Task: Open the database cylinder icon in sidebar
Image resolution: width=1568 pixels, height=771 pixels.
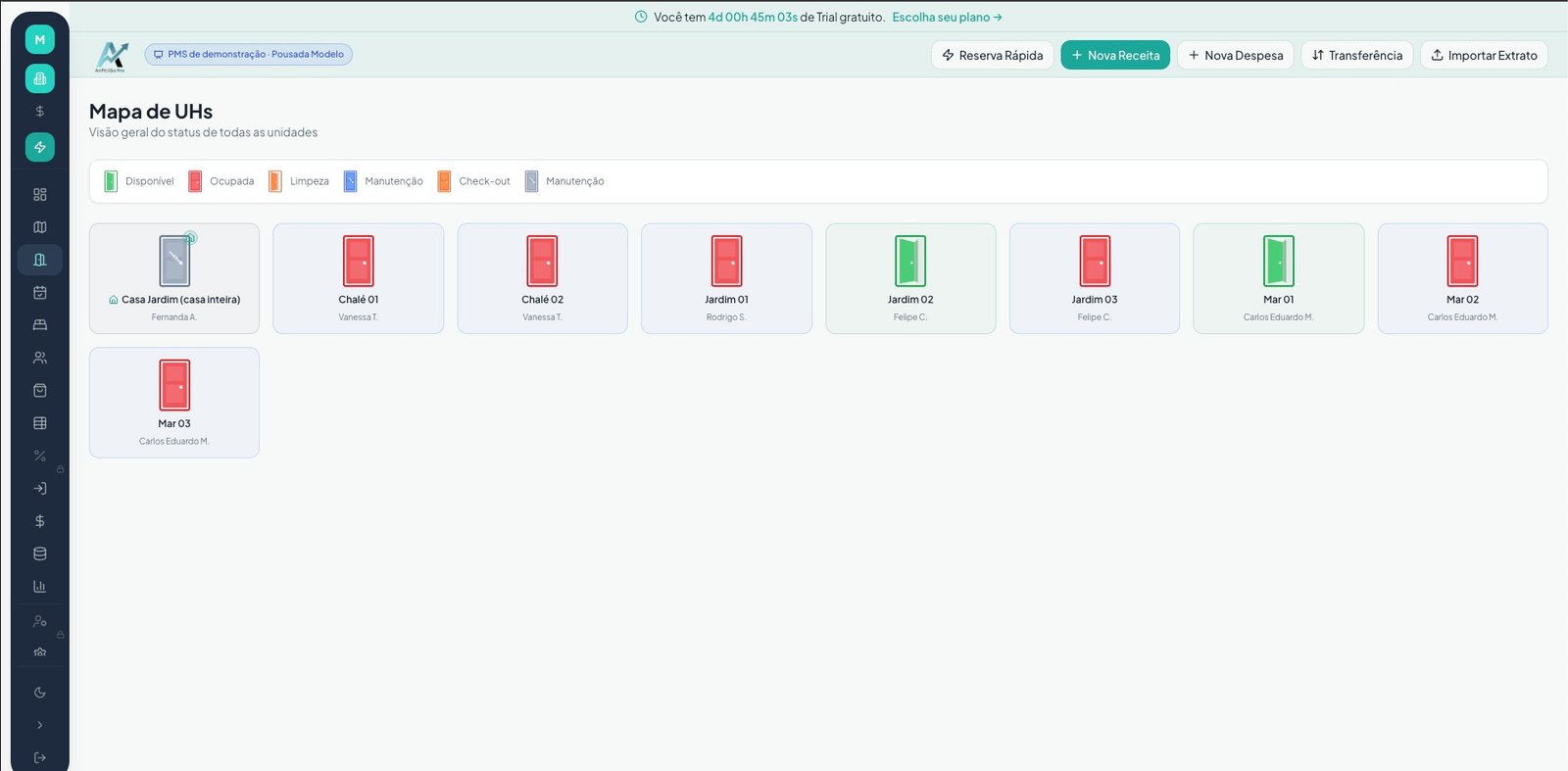Action: coord(39,554)
